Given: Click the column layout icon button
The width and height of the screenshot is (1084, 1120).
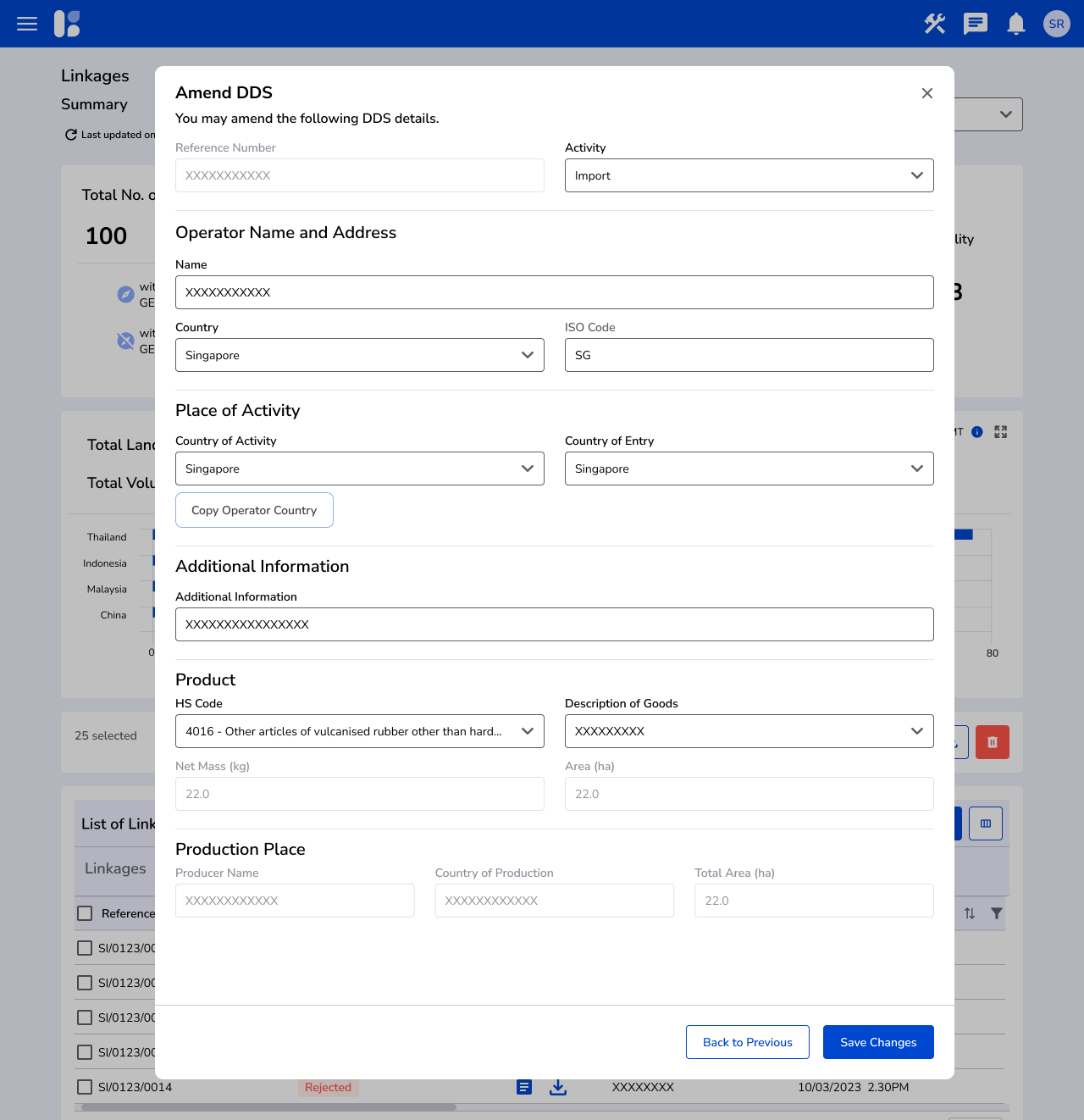Looking at the screenshot, I should (985, 823).
